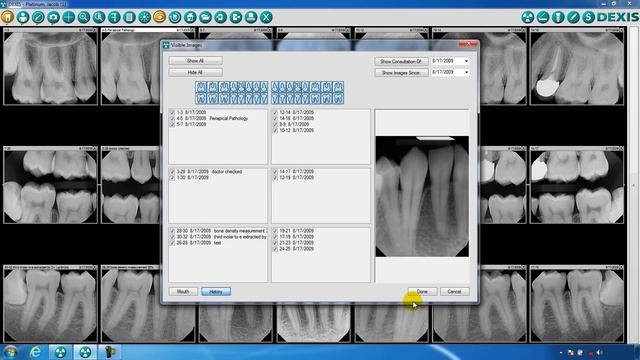
Task: Toggle the 24-25 8/17/2009 checkbox
Action: pyautogui.click(x=275, y=249)
